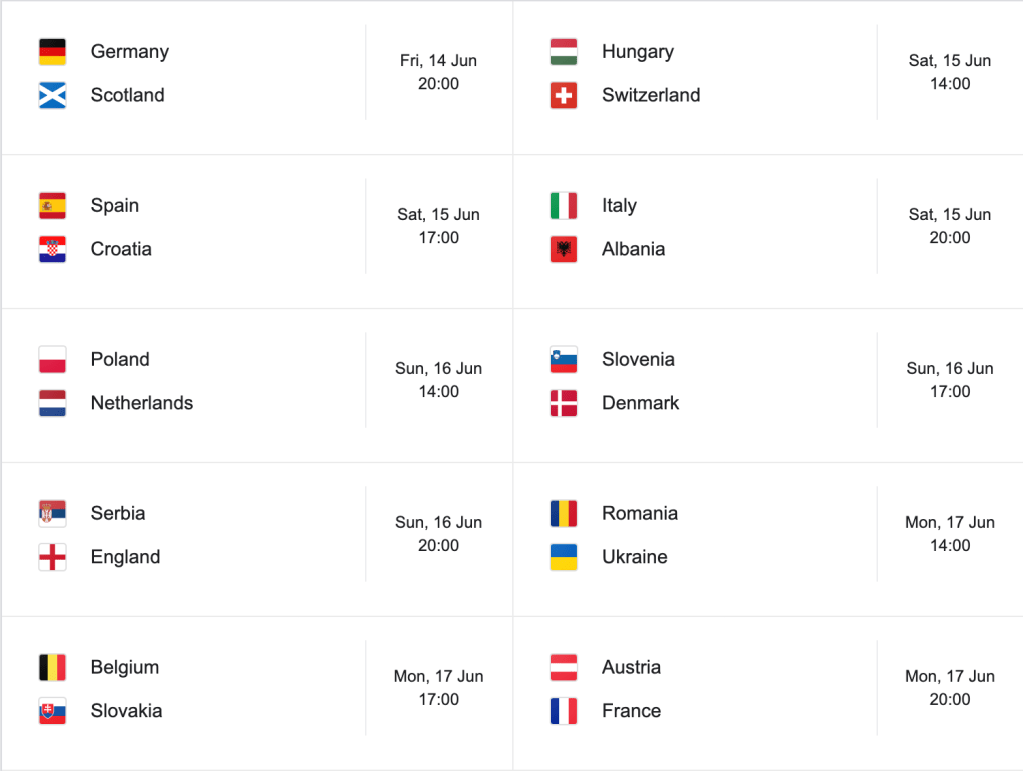This screenshot has height=771, width=1023.
Task: Click the Croatia flag icon
Action: point(52,250)
